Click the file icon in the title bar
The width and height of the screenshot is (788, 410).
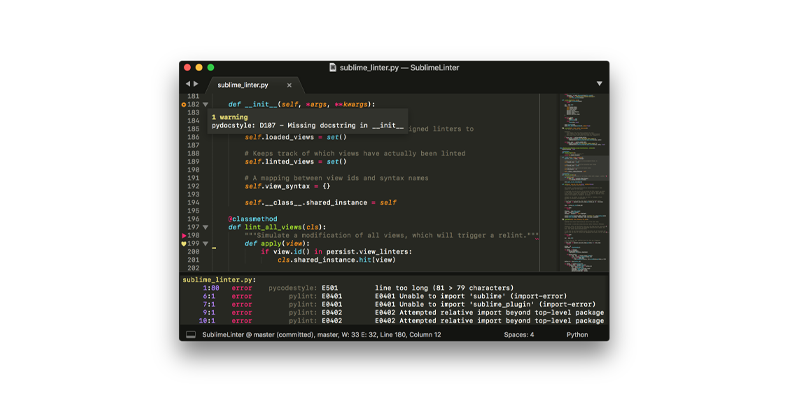(x=332, y=67)
